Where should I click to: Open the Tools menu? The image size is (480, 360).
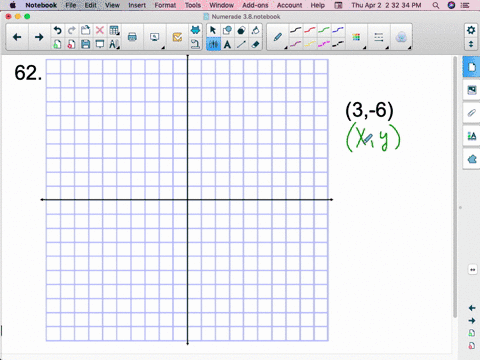click(193, 5)
